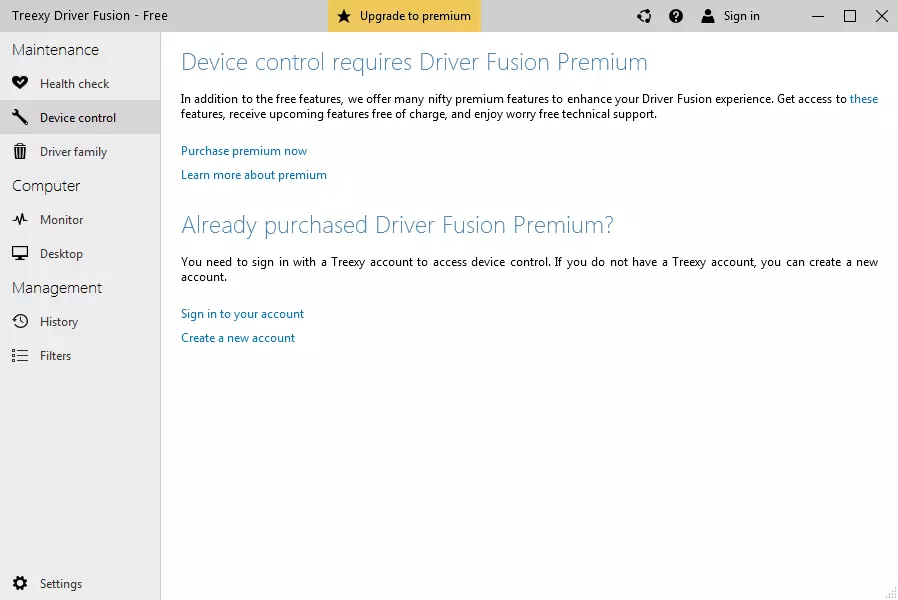Screen dimensions: 898x600
Task: Open the Learn more about premium link
Action: click(x=254, y=175)
